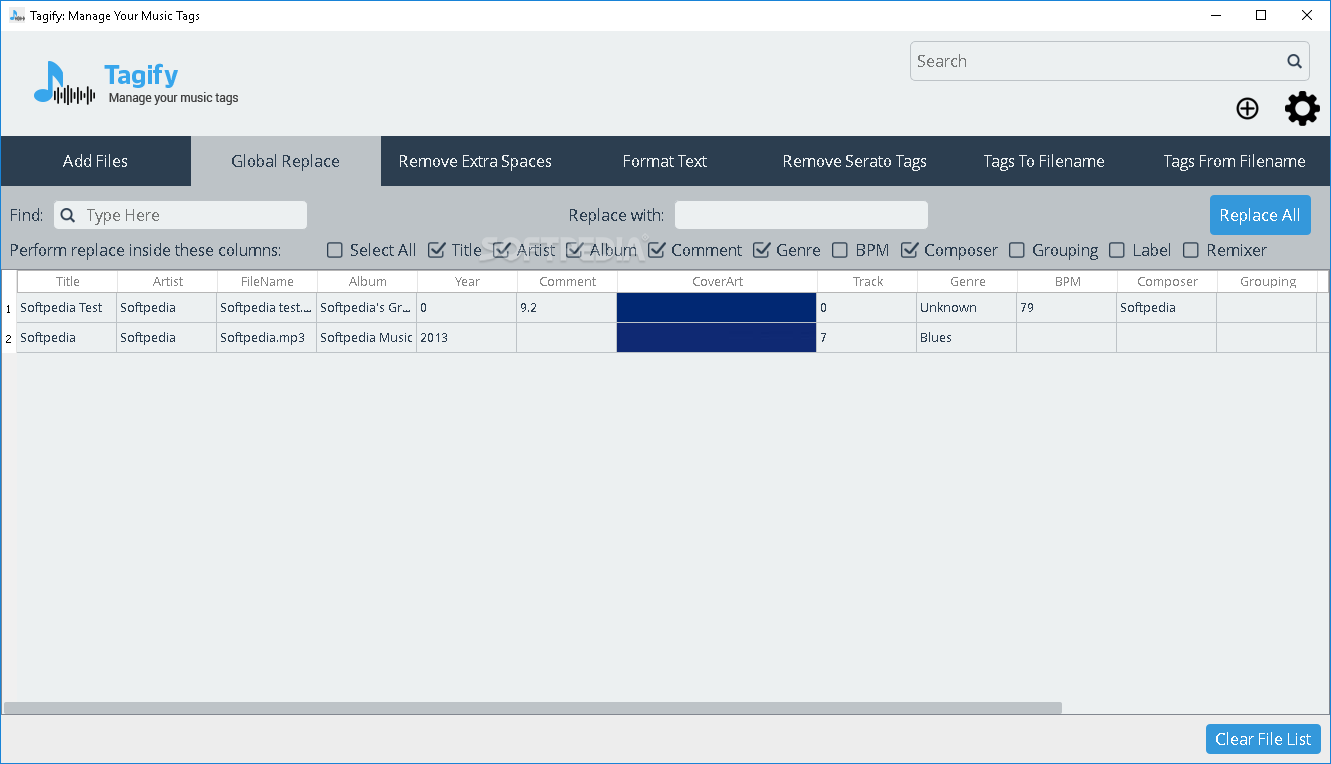Click the track cell showing '7'
Viewport: 1331px width, 764px height.
click(x=867, y=338)
